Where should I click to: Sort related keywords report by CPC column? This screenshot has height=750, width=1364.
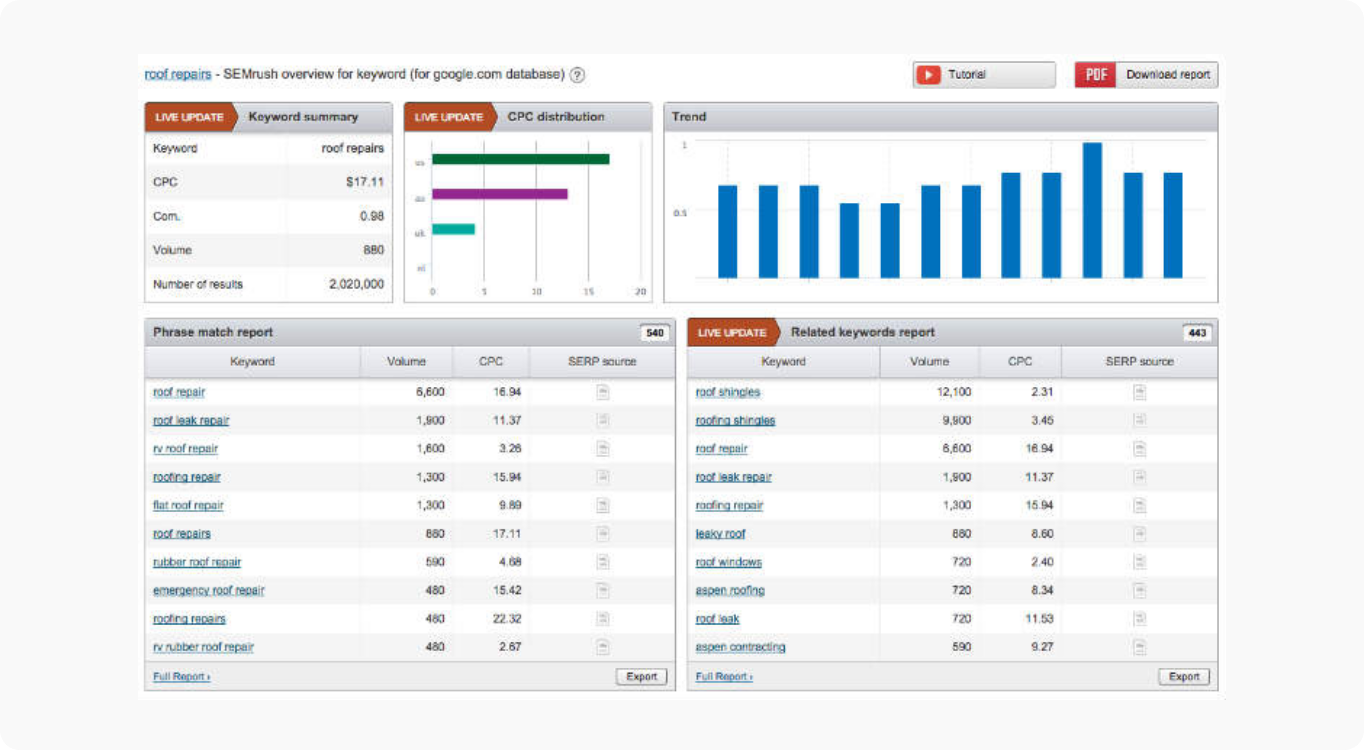pos(1020,362)
